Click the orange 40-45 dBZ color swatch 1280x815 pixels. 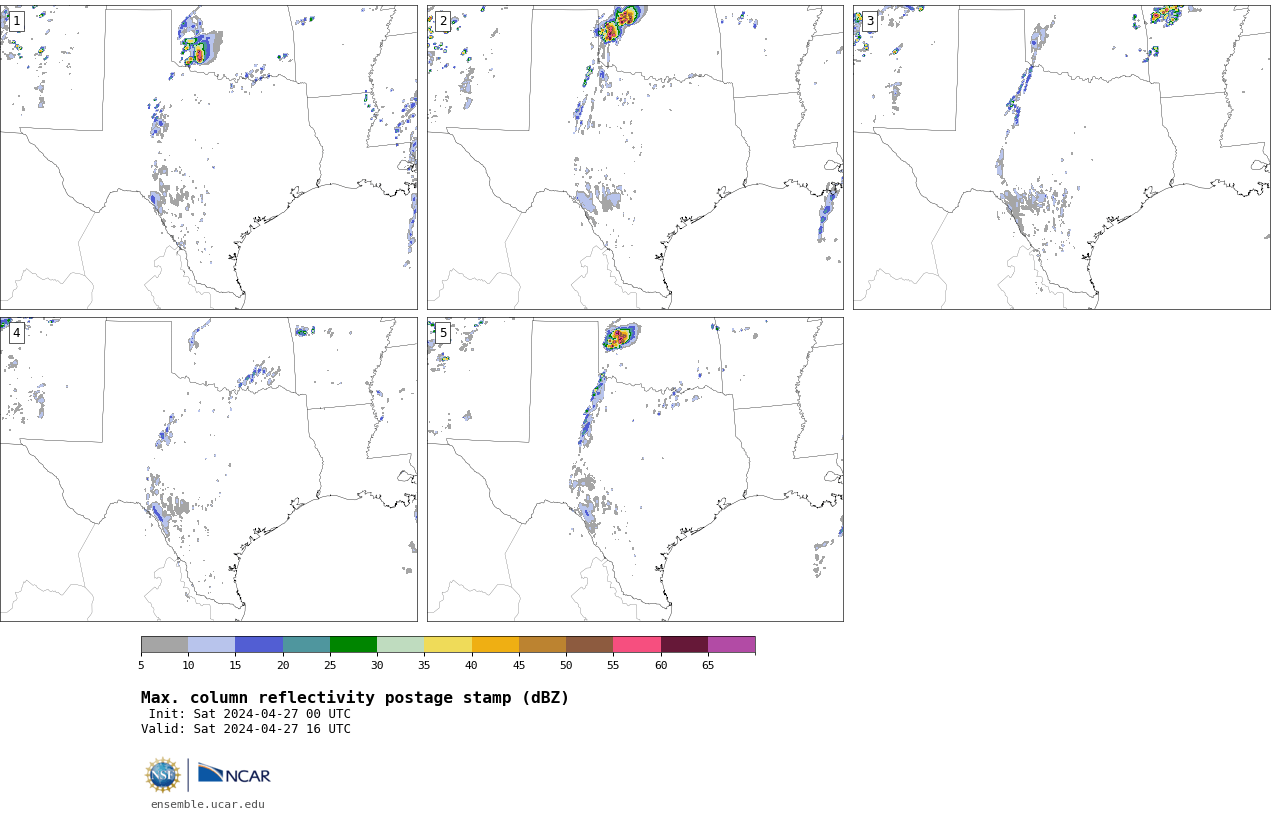pos(495,644)
